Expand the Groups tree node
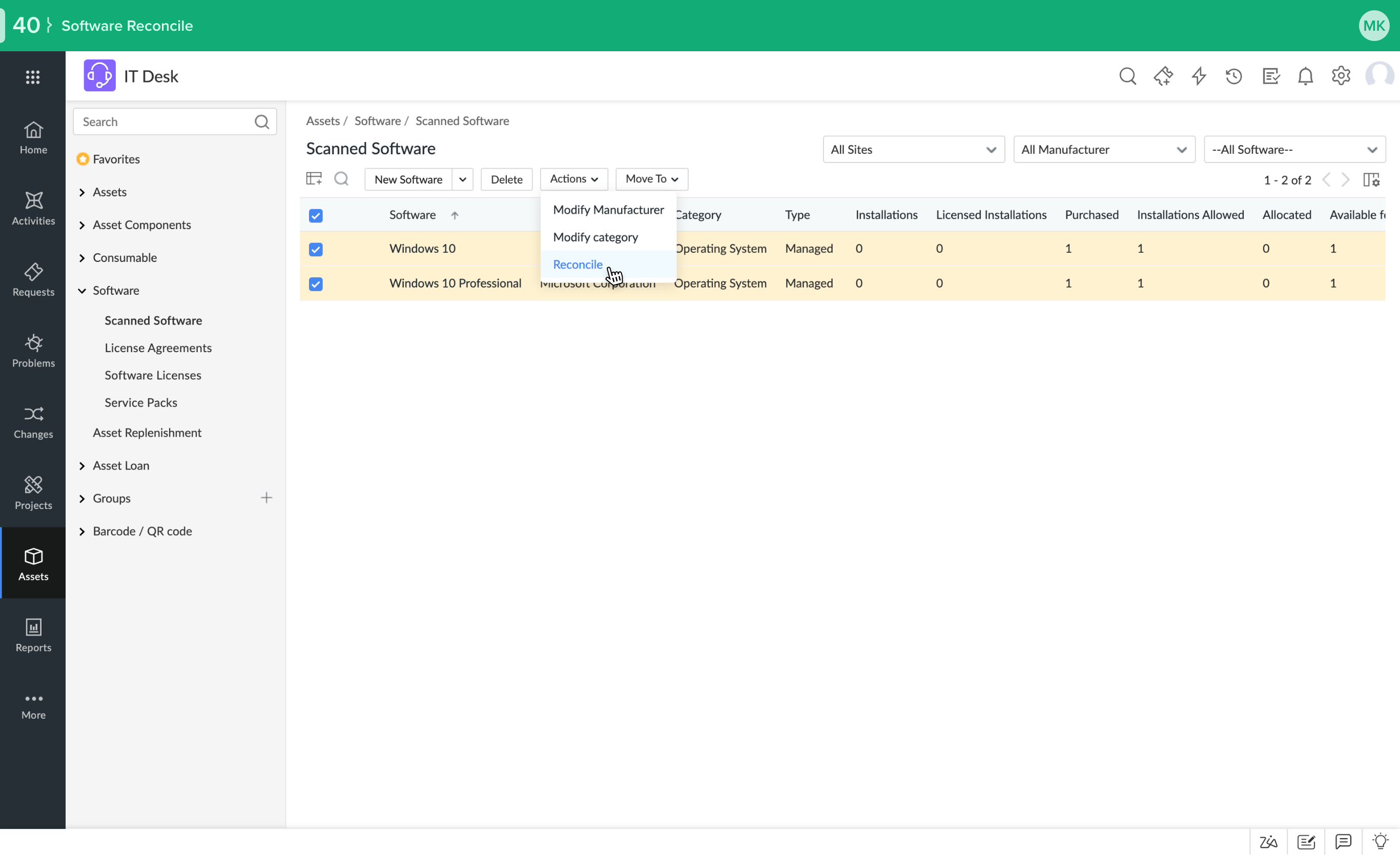The height and width of the screenshot is (855, 1400). point(82,499)
